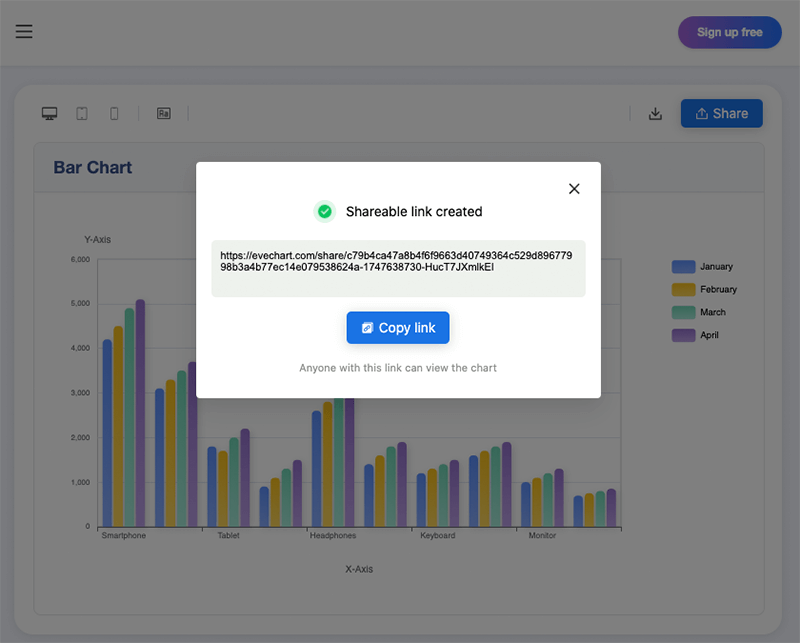Click the X-Axis label
The width and height of the screenshot is (800, 643).
[359, 569]
